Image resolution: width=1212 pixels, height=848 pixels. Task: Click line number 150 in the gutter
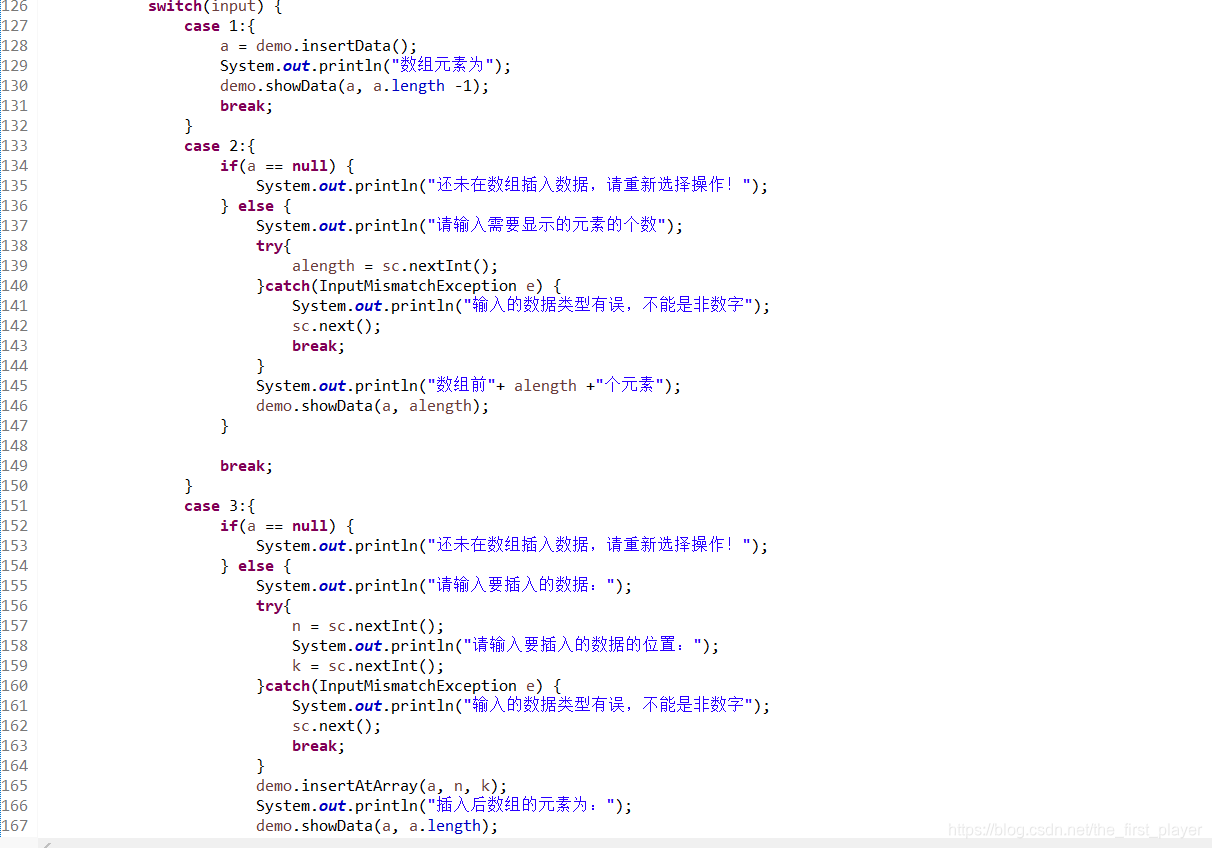tap(15, 486)
